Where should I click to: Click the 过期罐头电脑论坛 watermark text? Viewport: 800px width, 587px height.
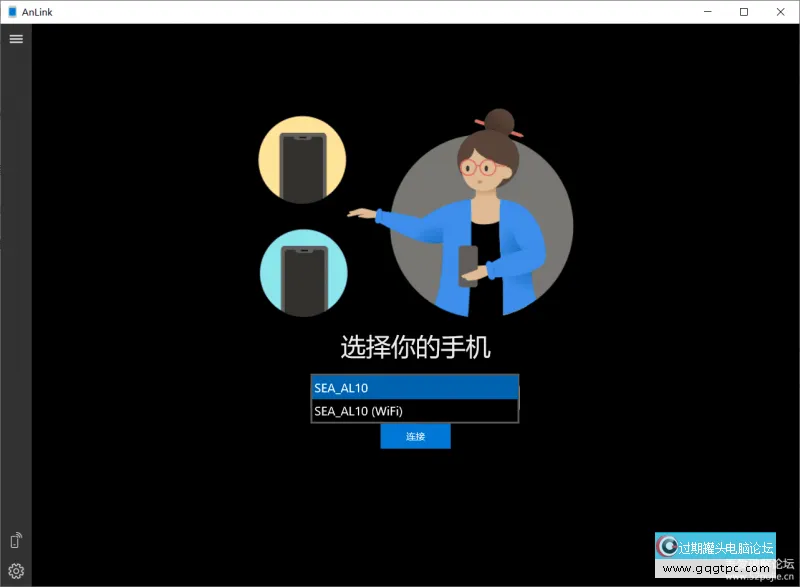[x=726, y=548]
